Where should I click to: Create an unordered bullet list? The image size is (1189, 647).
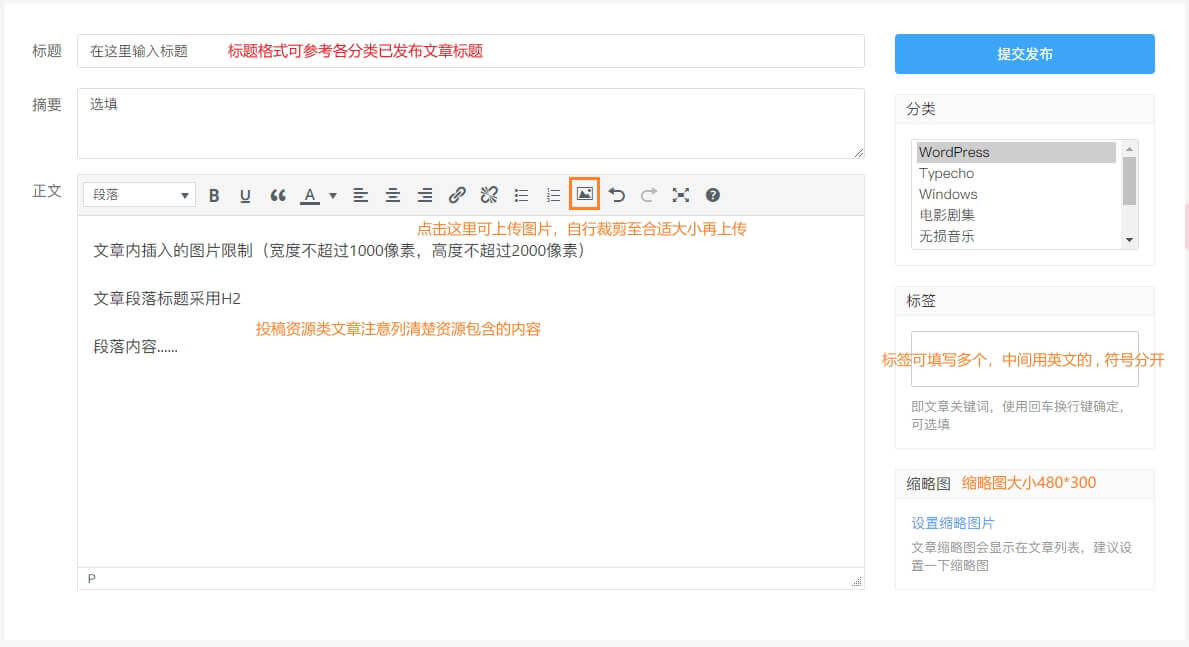click(521, 195)
